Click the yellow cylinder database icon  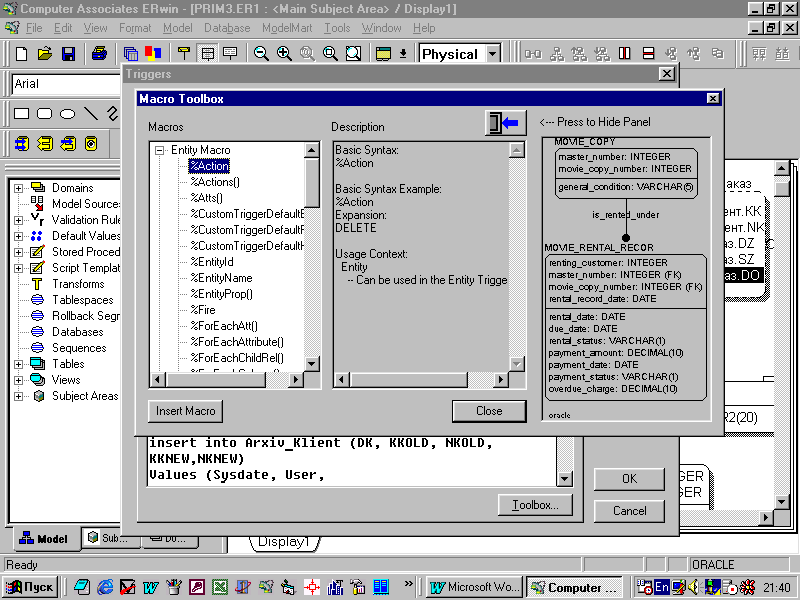(91, 144)
